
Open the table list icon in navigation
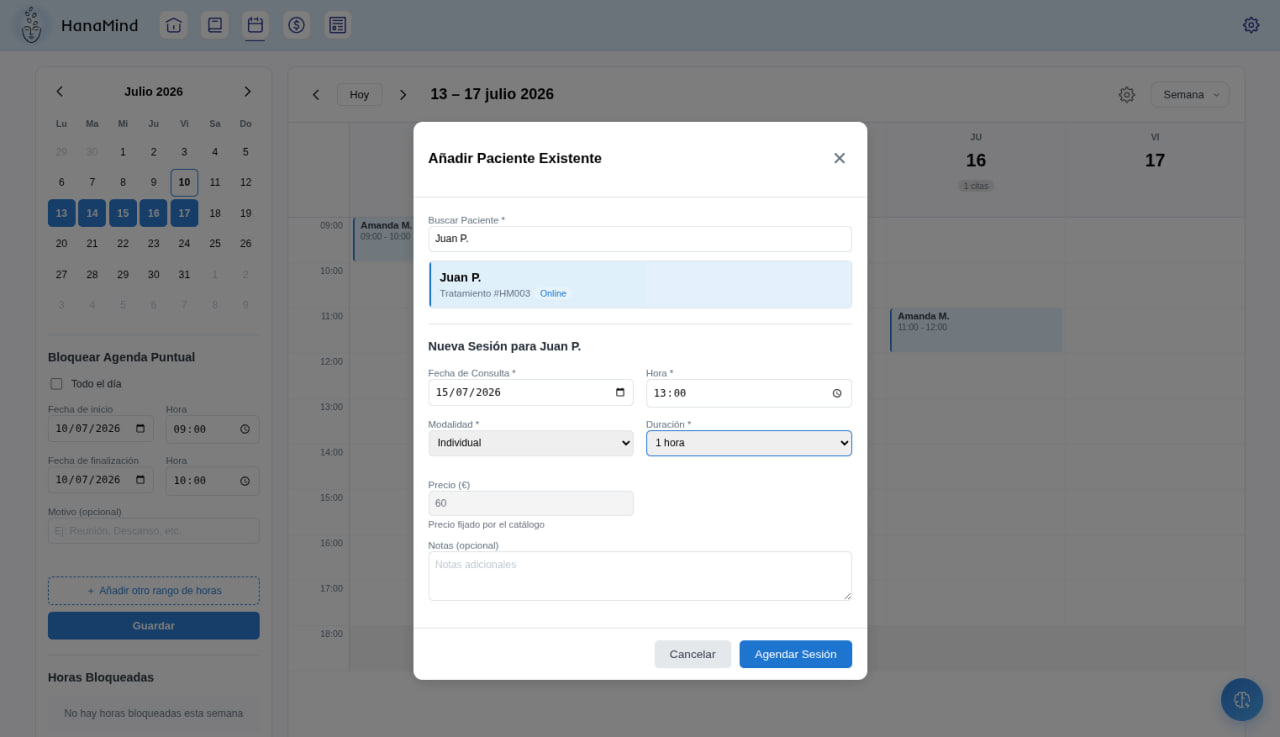click(337, 25)
